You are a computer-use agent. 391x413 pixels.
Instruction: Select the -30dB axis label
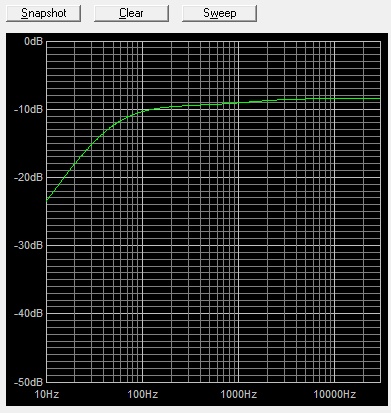click(x=29, y=245)
